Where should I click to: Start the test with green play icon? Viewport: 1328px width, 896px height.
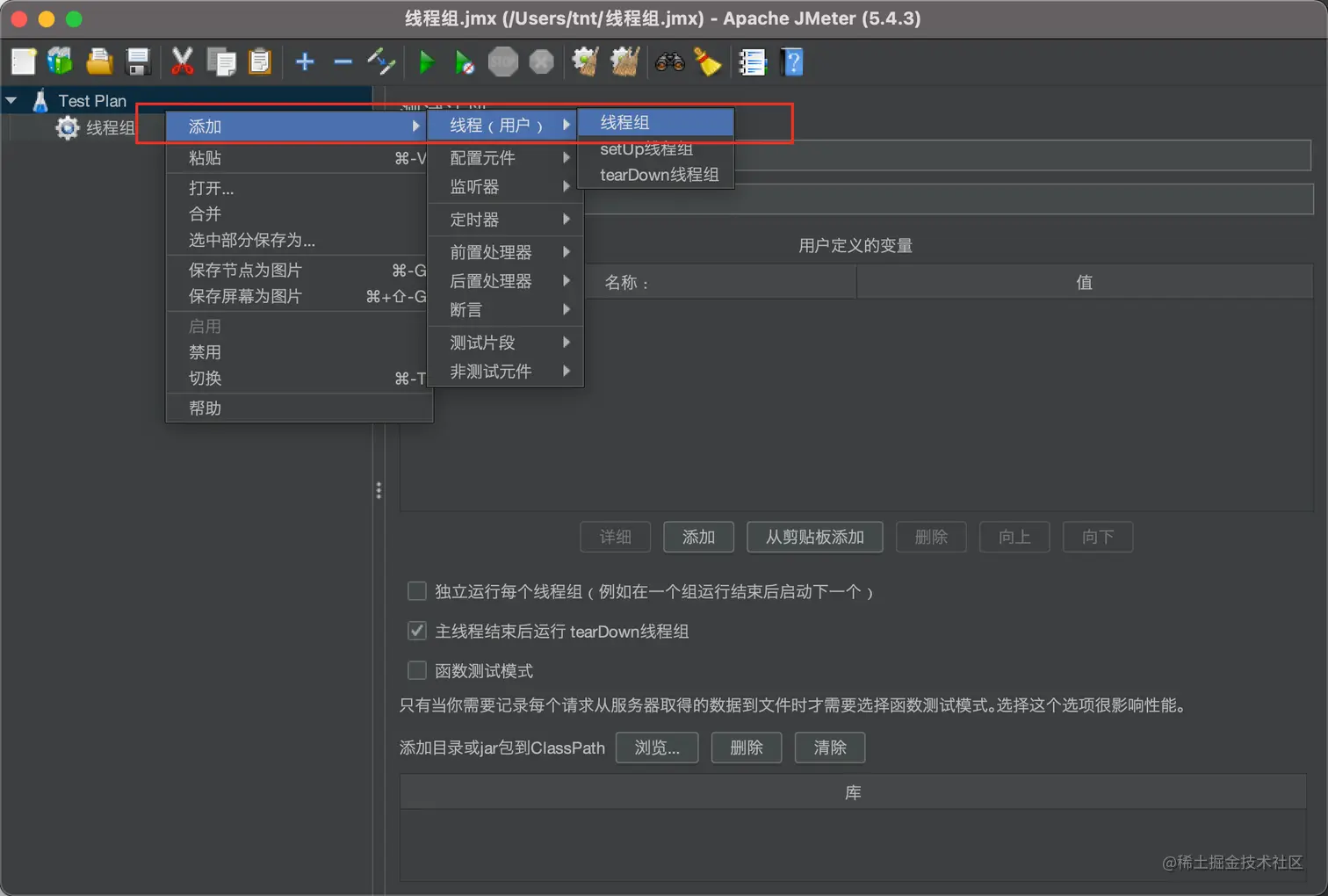coord(427,61)
